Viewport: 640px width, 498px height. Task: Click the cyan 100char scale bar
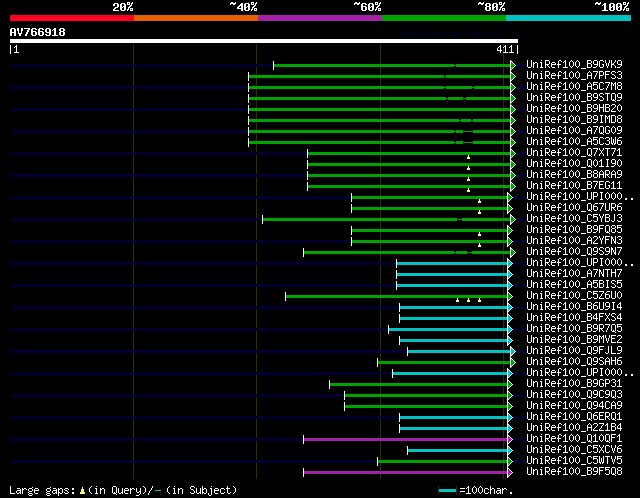(x=448, y=491)
